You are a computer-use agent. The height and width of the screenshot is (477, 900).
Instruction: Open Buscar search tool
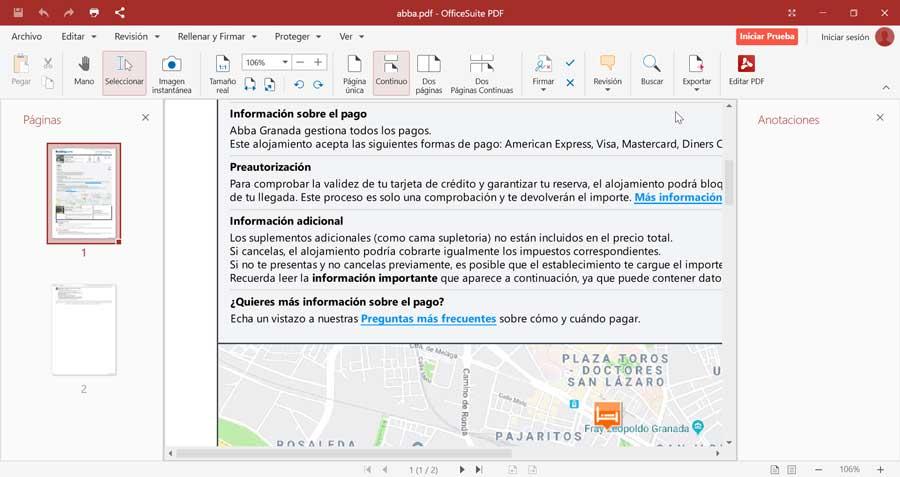click(651, 71)
